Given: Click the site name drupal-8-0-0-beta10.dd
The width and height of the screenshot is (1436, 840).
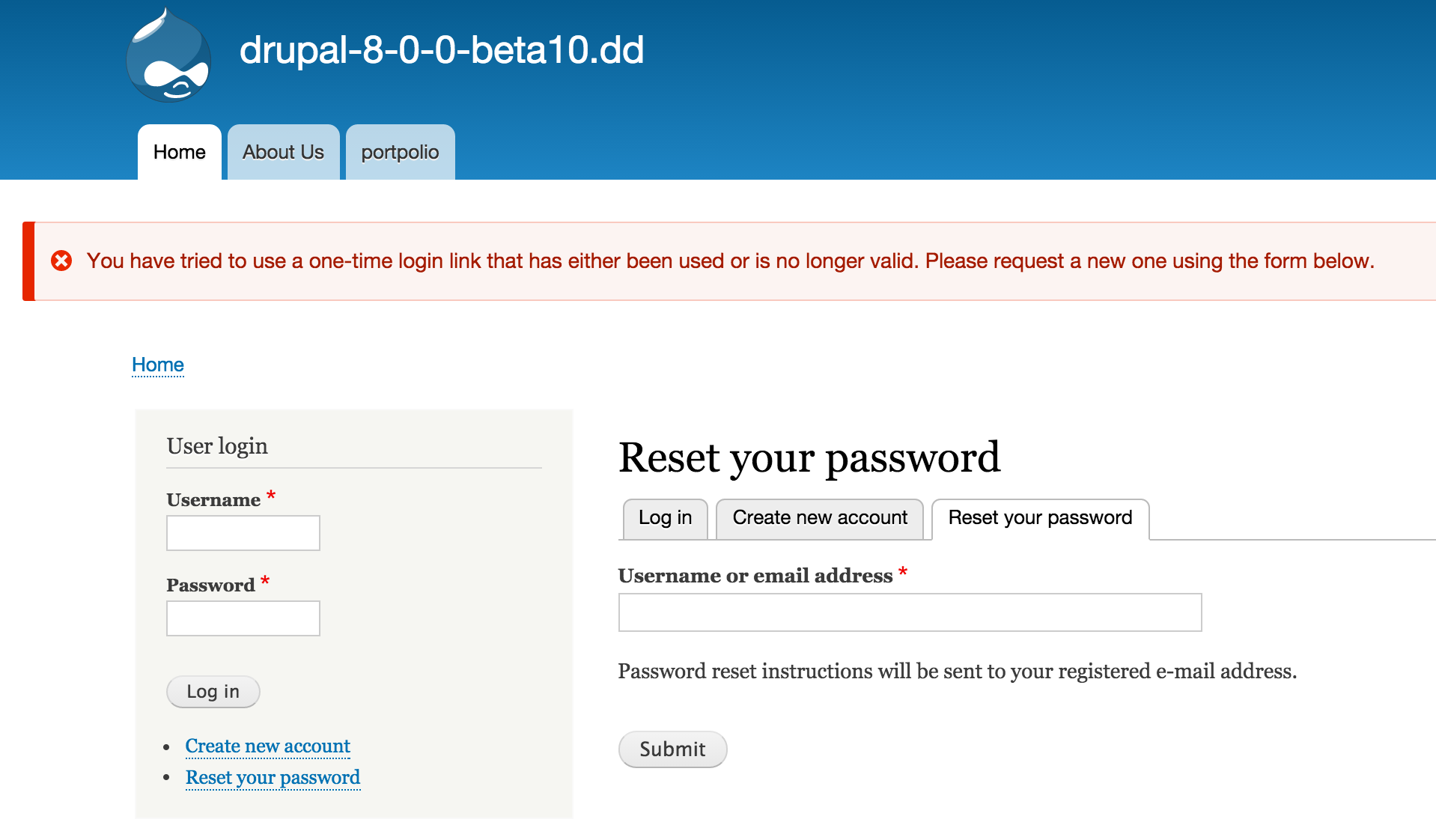Looking at the screenshot, I should point(442,51).
